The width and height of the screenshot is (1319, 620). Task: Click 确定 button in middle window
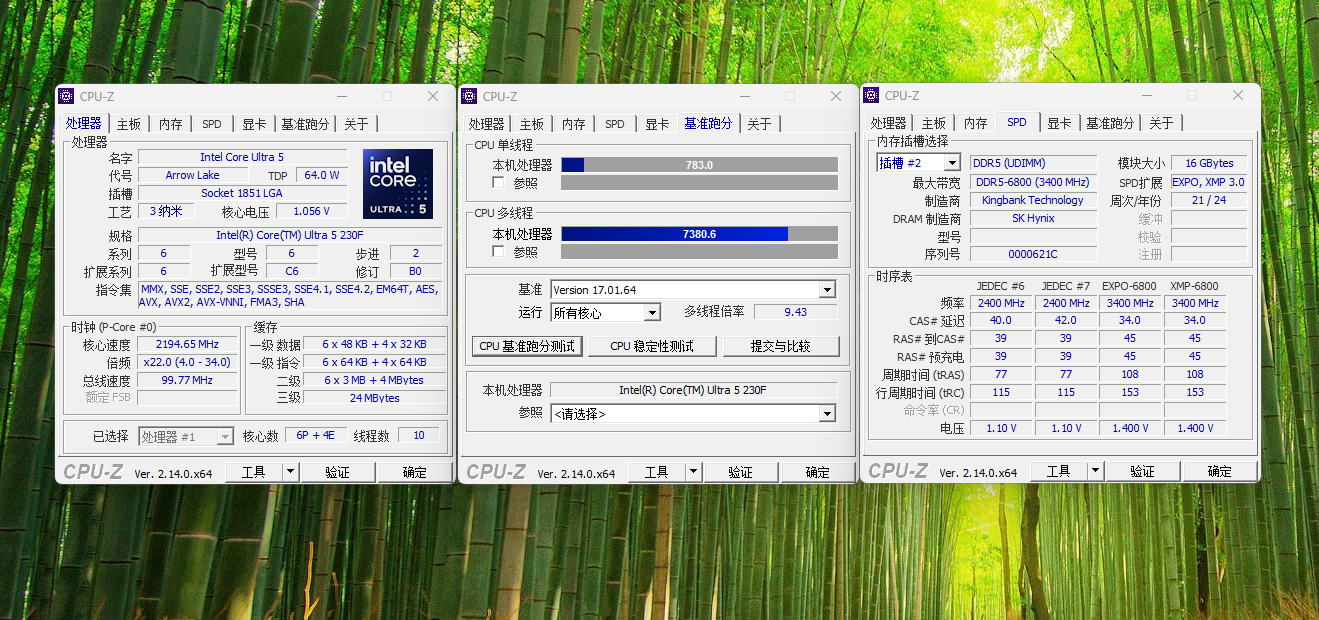(x=817, y=472)
